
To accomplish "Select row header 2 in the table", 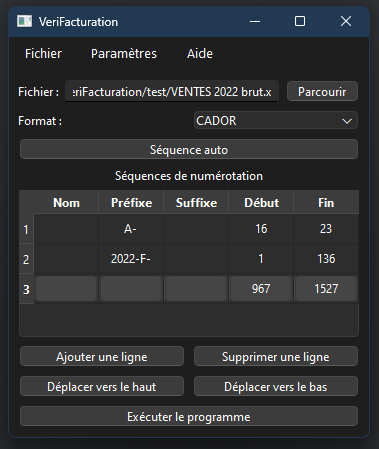I will tap(26, 259).
